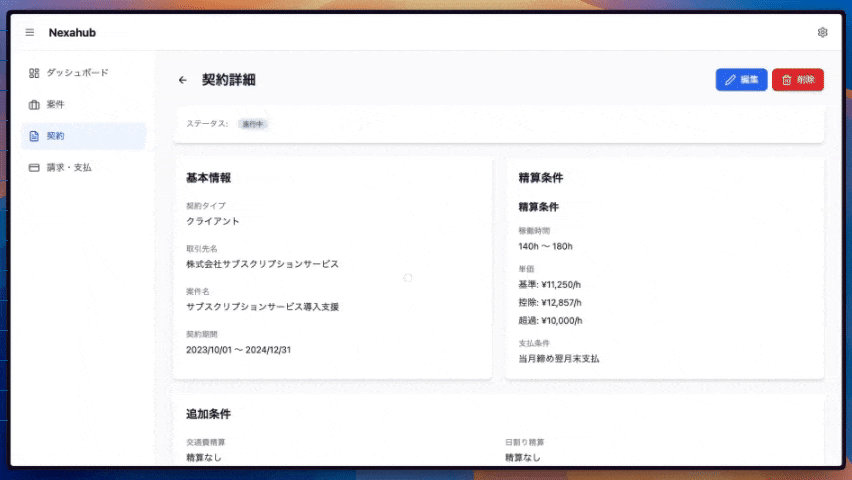The width and height of the screenshot is (852, 480).
Task: Click the briefcase icon for 案件
Action: click(34, 104)
